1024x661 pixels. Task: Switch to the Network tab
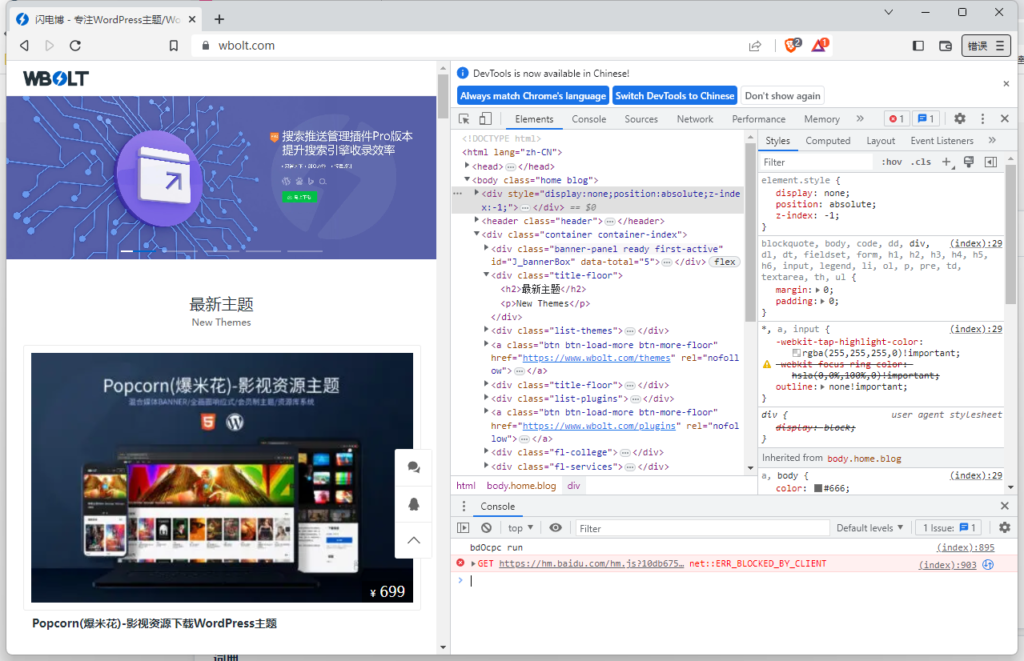(x=695, y=119)
